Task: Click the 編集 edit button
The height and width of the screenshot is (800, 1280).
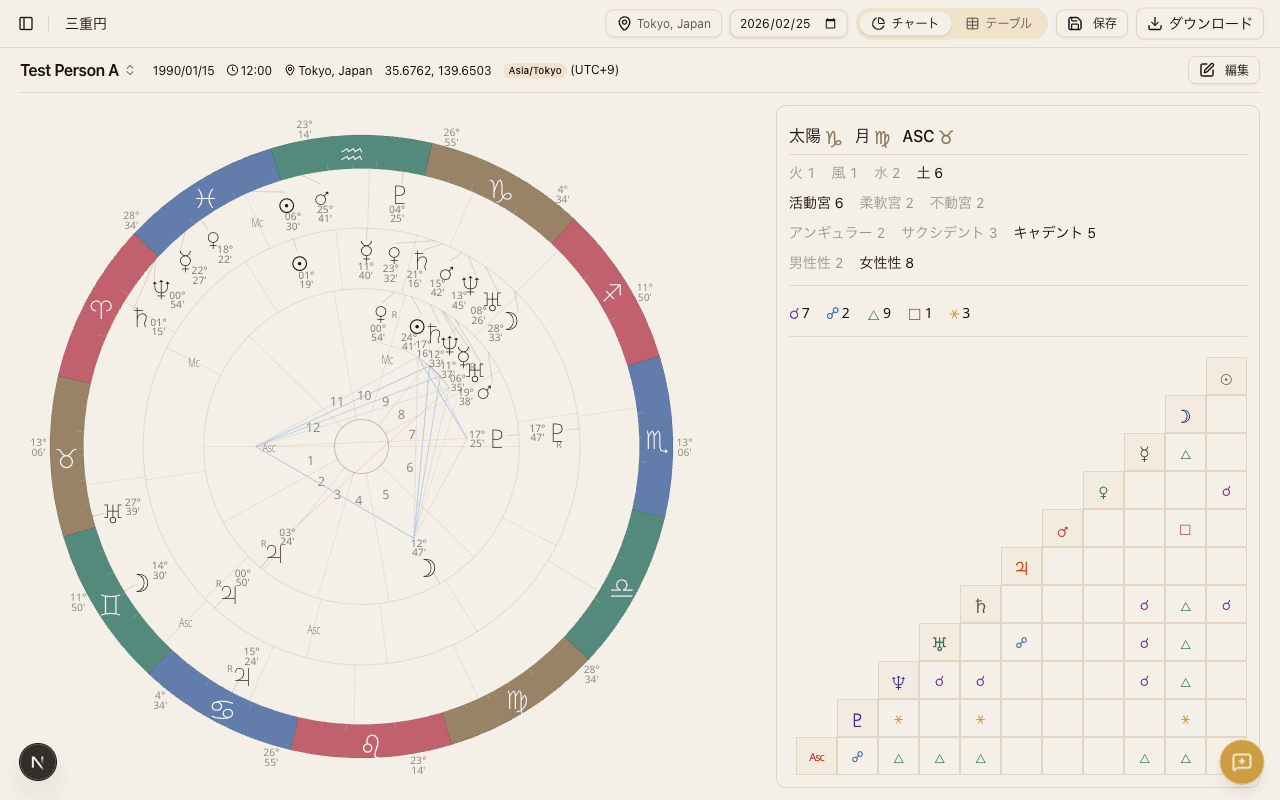Action: point(1223,70)
